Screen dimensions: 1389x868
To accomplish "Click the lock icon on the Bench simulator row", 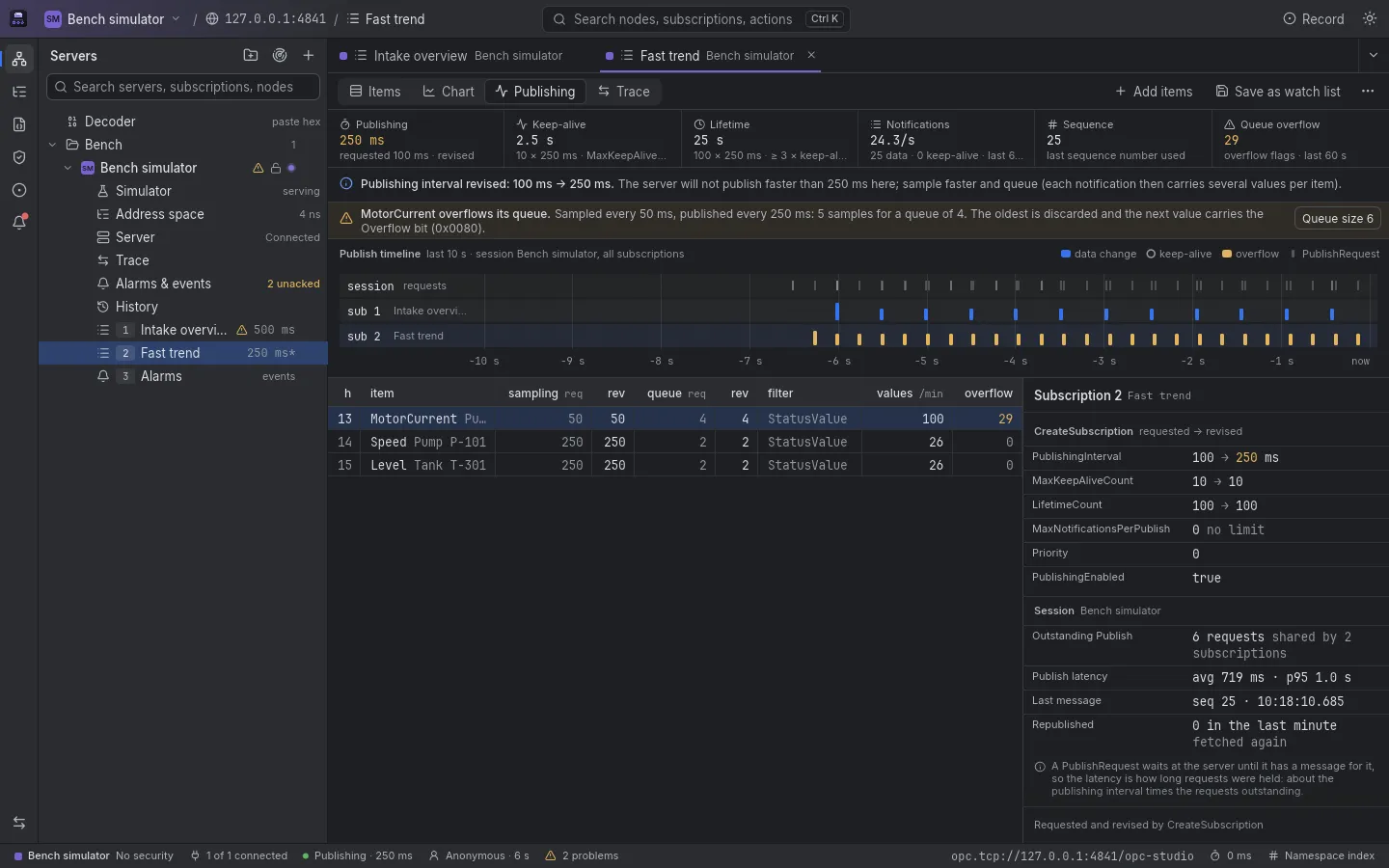I will pos(275,168).
